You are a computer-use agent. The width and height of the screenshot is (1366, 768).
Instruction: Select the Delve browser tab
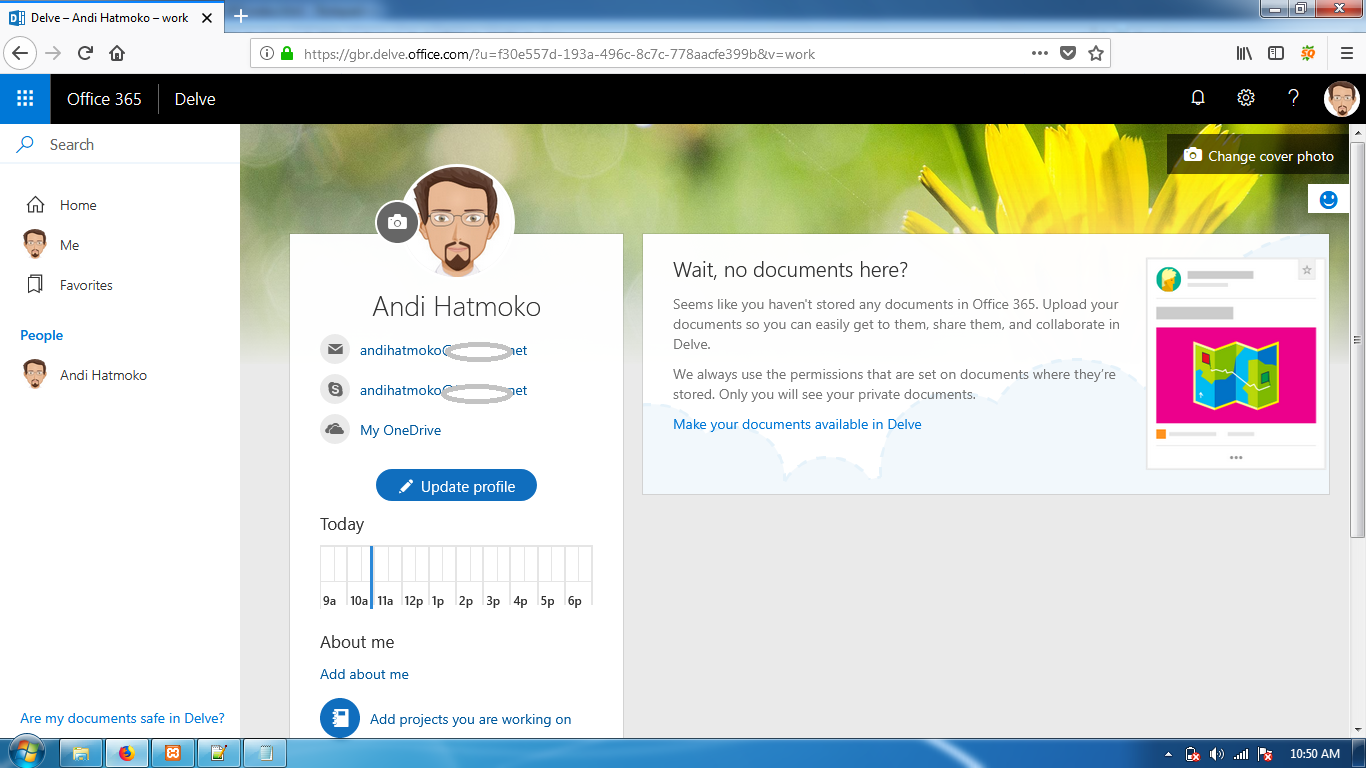[x=110, y=17]
